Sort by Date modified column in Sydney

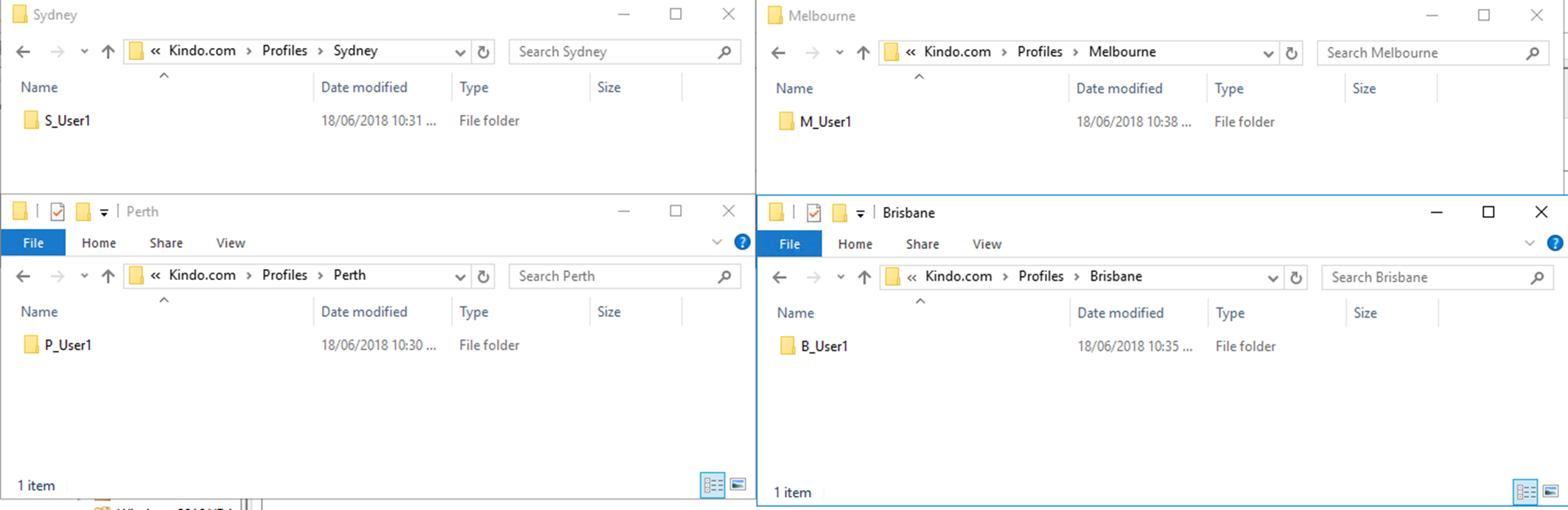[364, 87]
